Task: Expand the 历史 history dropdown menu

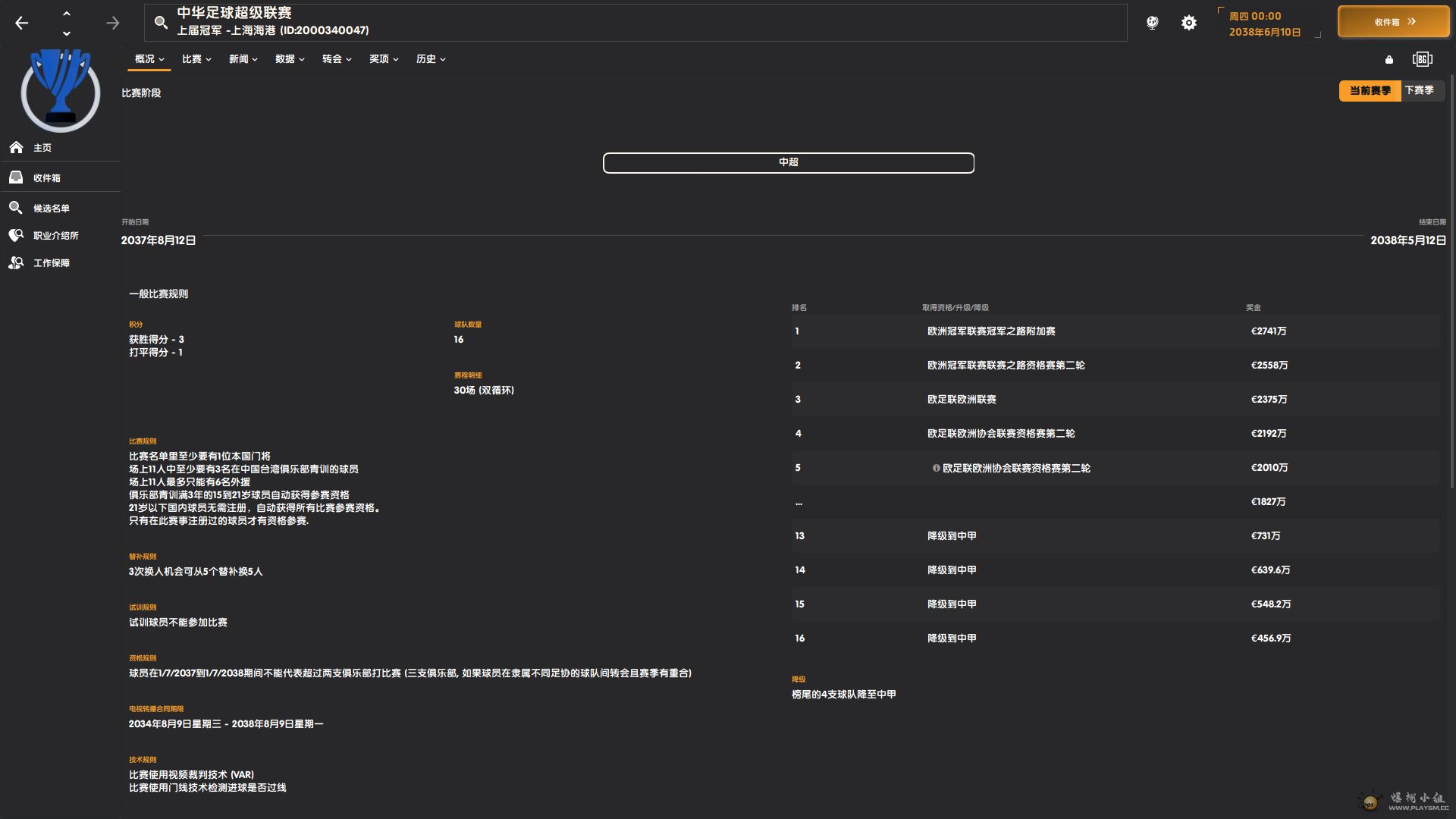Action: coord(430,59)
